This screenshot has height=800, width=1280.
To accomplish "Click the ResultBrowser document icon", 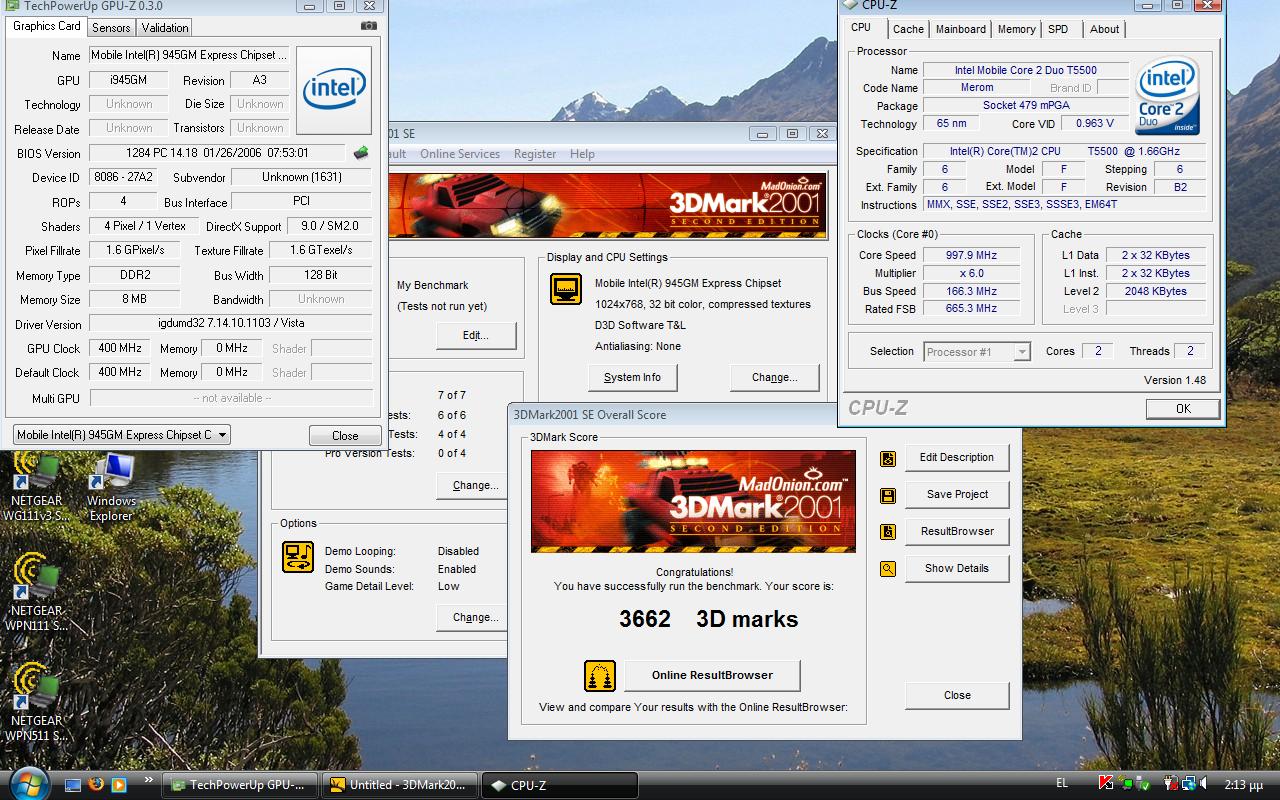I will (x=887, y=532).
